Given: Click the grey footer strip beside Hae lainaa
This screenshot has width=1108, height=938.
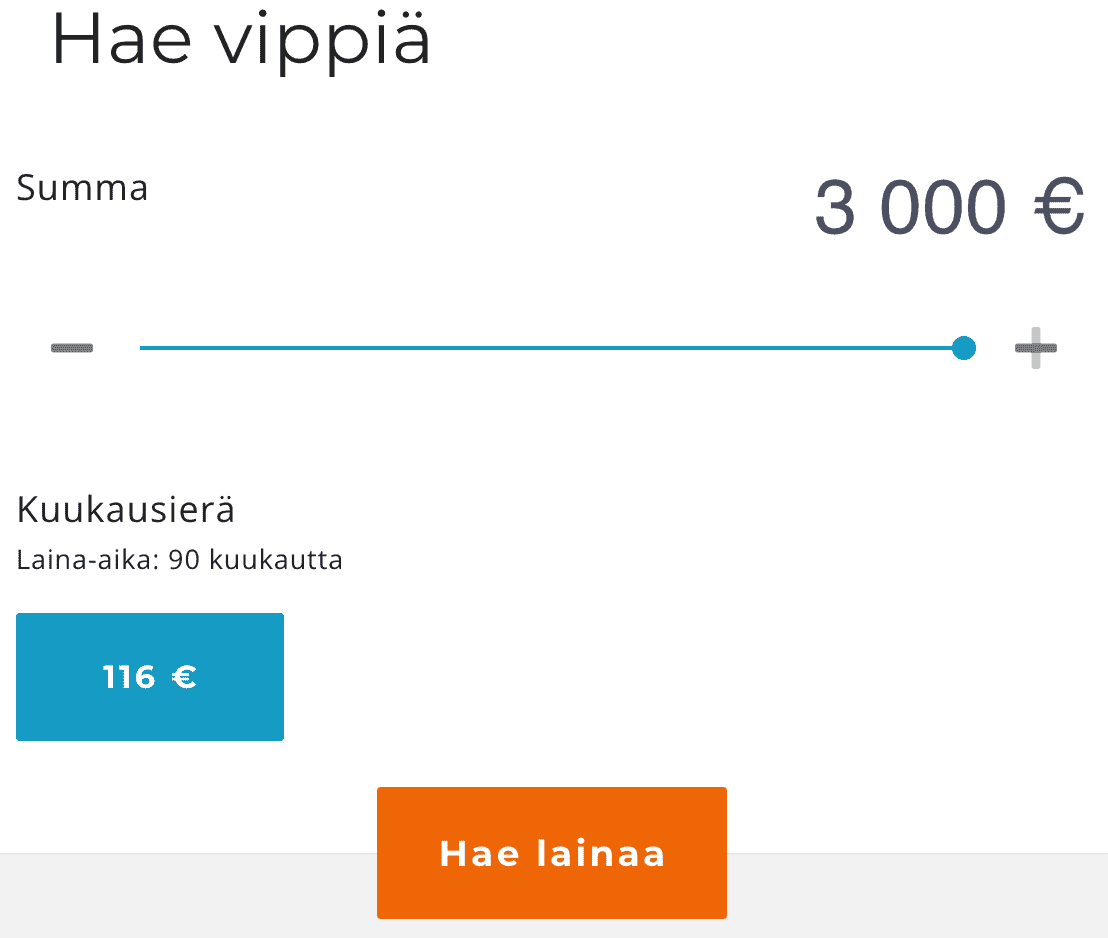Looking at the screenshot, I should pyautogui.click(x=900, y=895).
